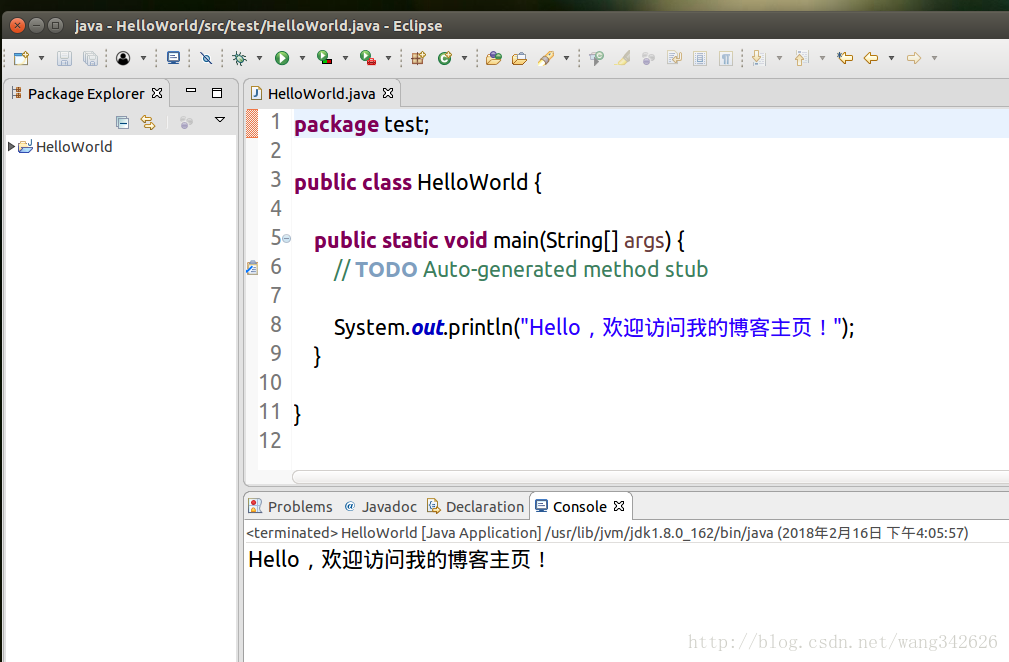Minimize the Package Explorer panel
This screenshot has height=662, width=1009.
coord(190,91)
